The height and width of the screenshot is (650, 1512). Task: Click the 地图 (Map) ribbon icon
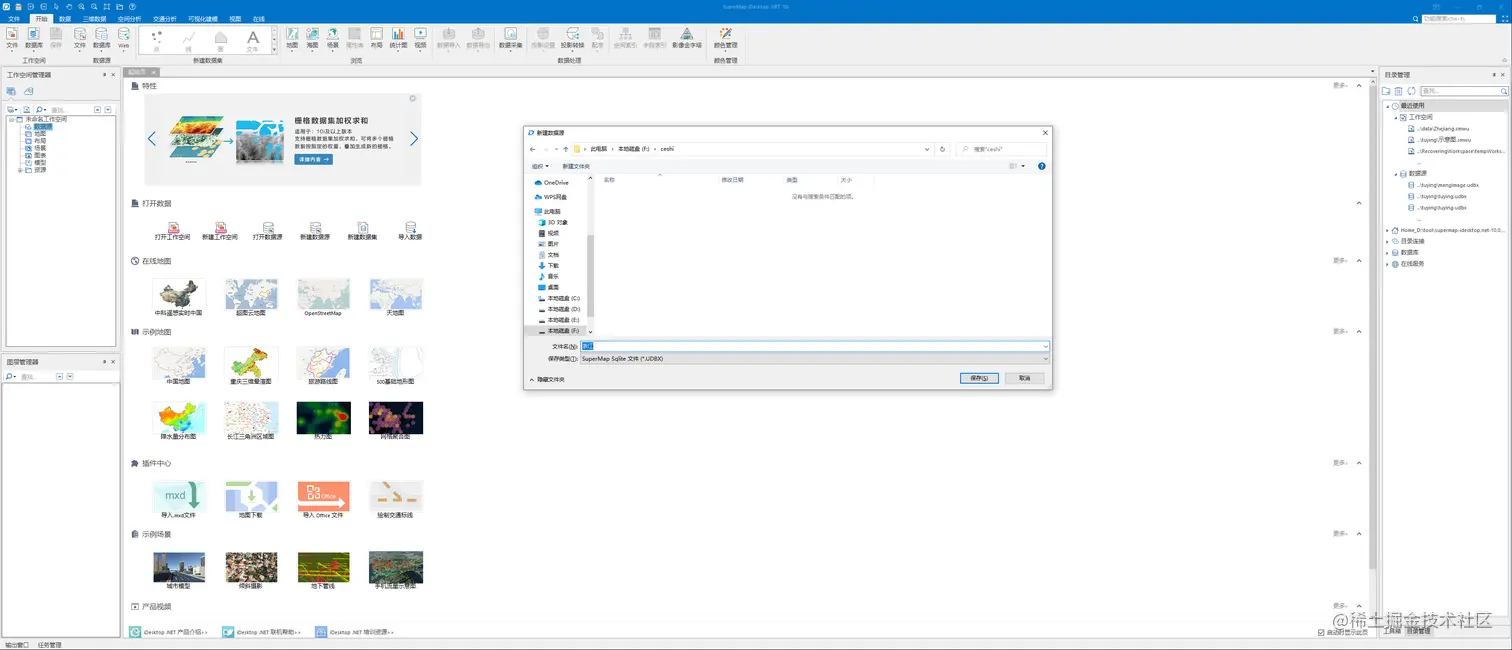(292, 37)
